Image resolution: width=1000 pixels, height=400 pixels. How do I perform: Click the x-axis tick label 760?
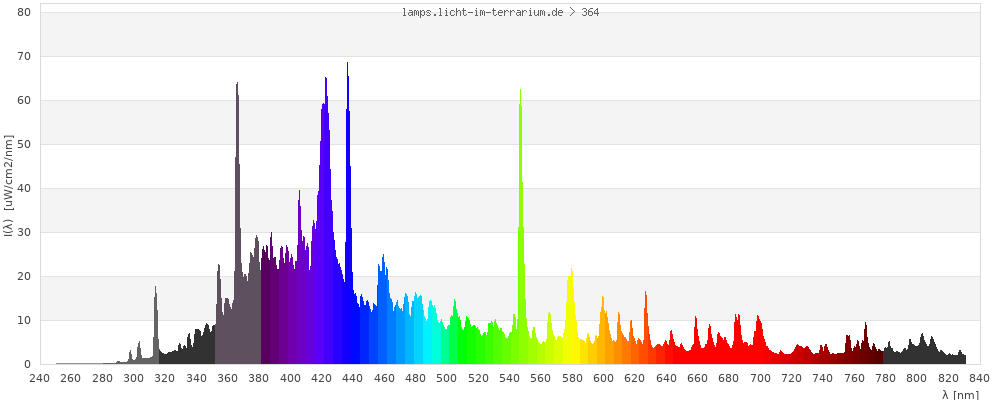tap(855, 378)
